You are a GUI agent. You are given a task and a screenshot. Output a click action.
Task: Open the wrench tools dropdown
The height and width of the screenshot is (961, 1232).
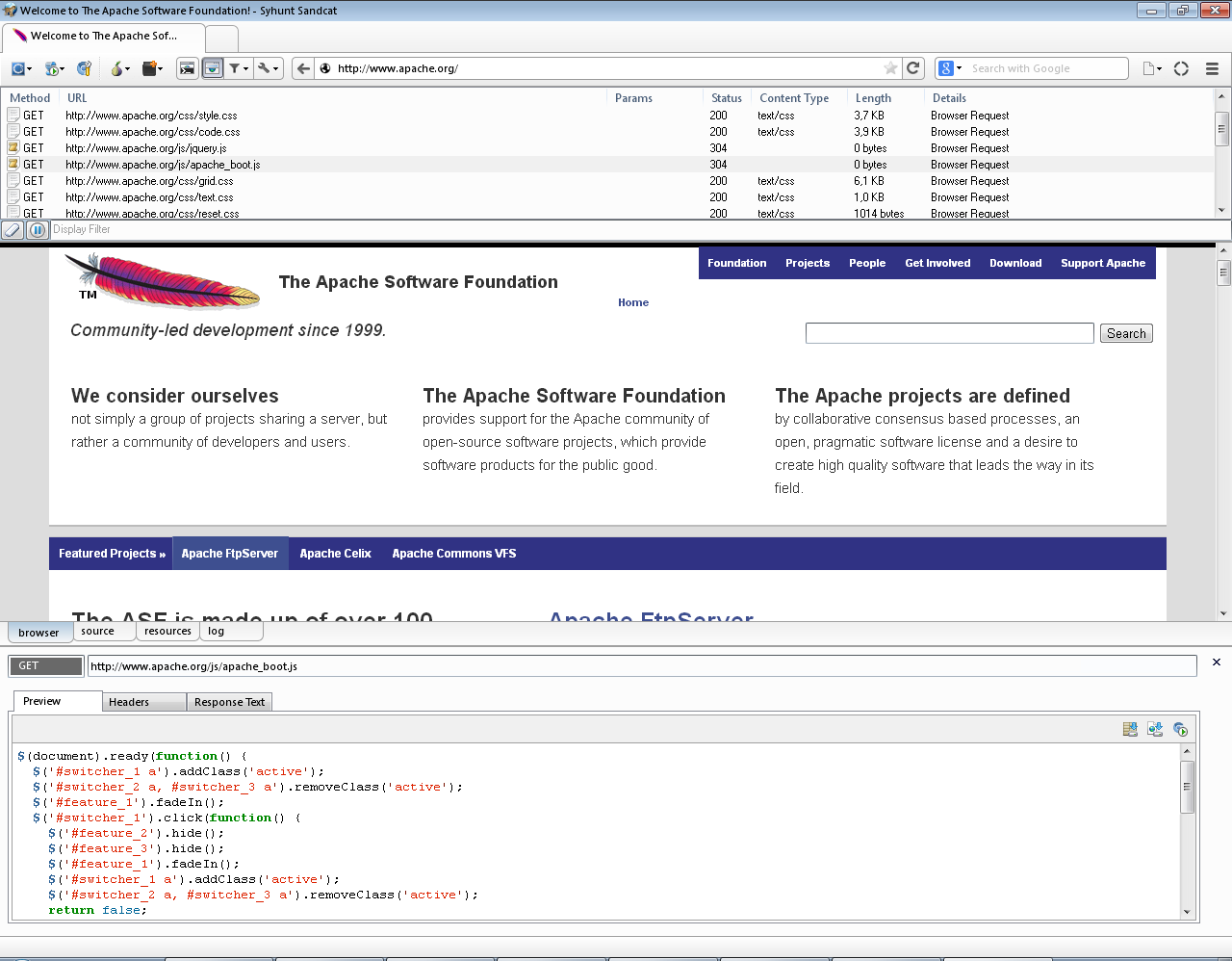(268, 68)
